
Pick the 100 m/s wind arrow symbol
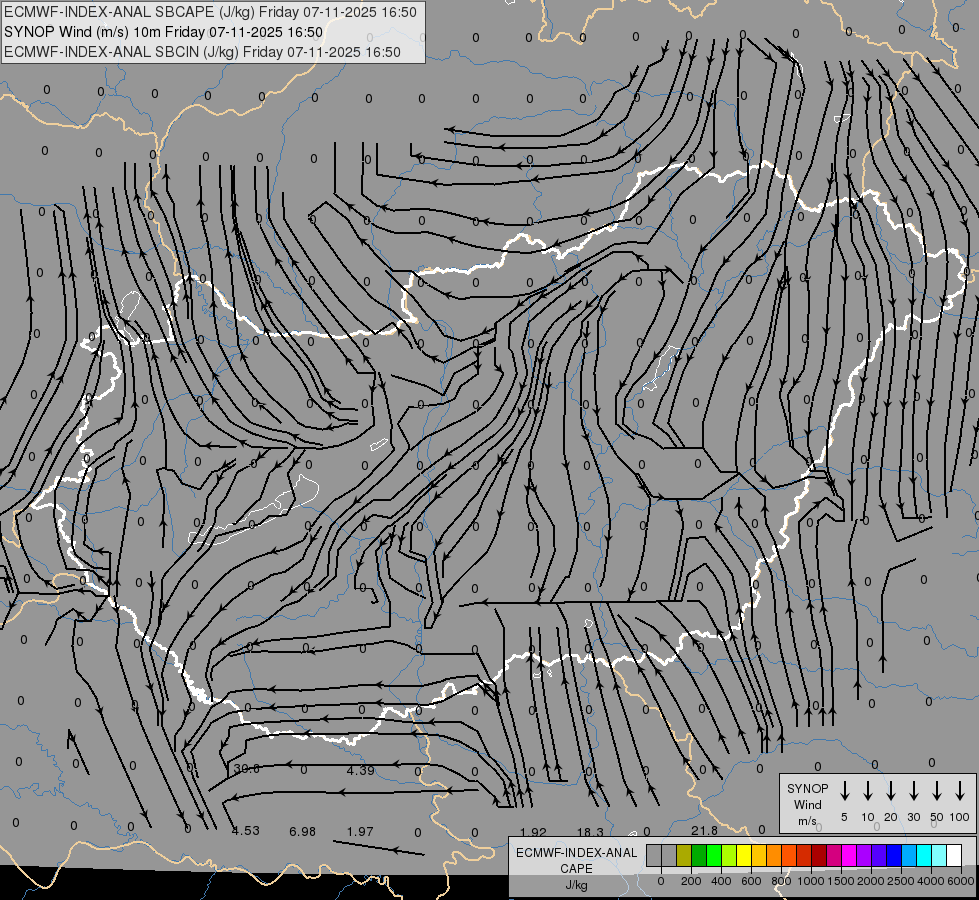tap(960, 791)
